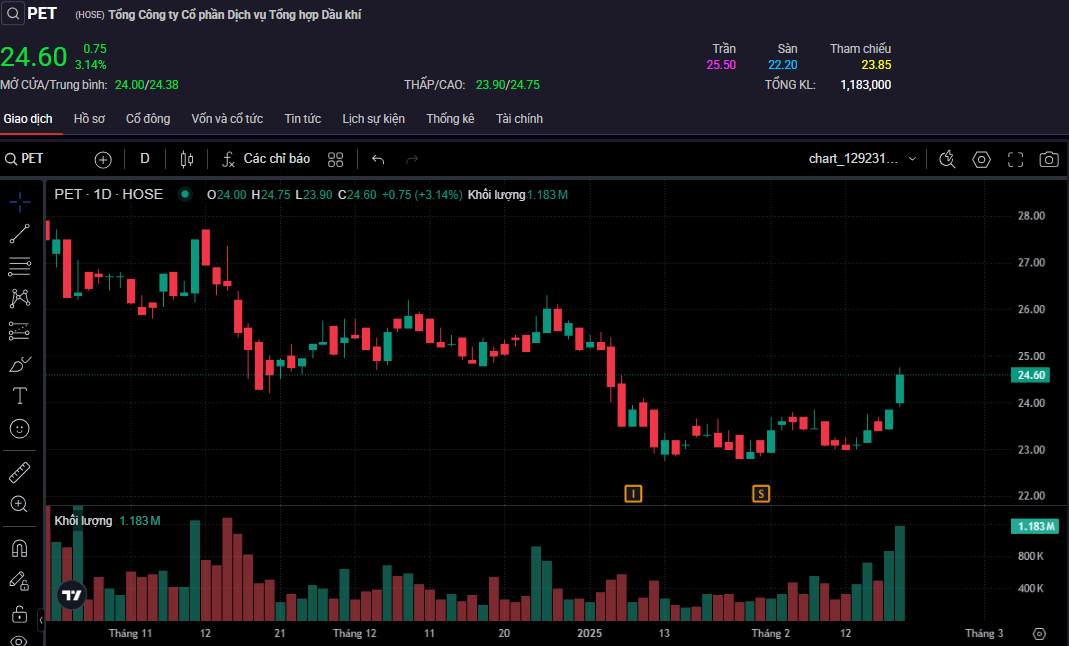Toggle lock all drawing tools

(x=19, y=613)
